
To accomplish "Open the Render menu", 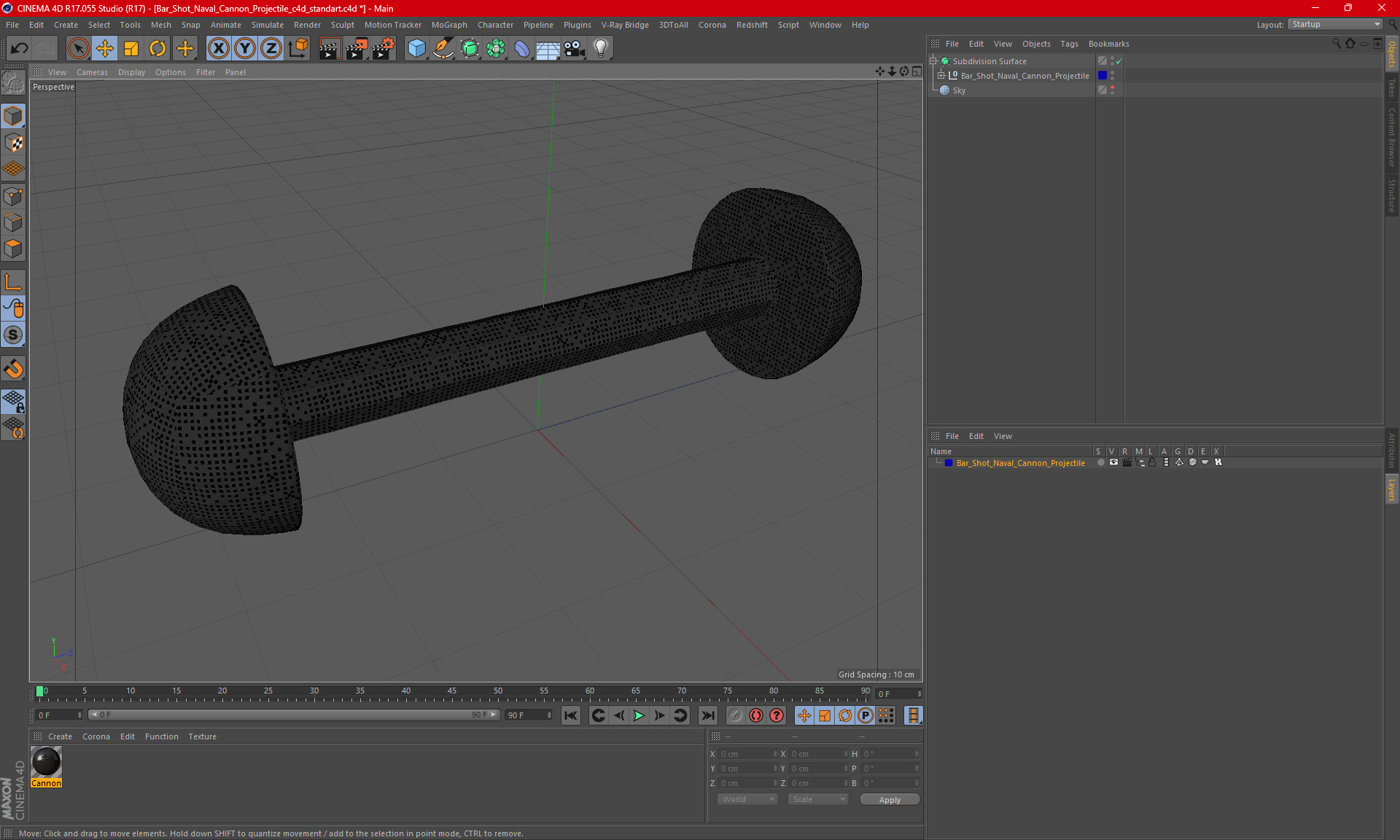I will click(x=307, y=25).
